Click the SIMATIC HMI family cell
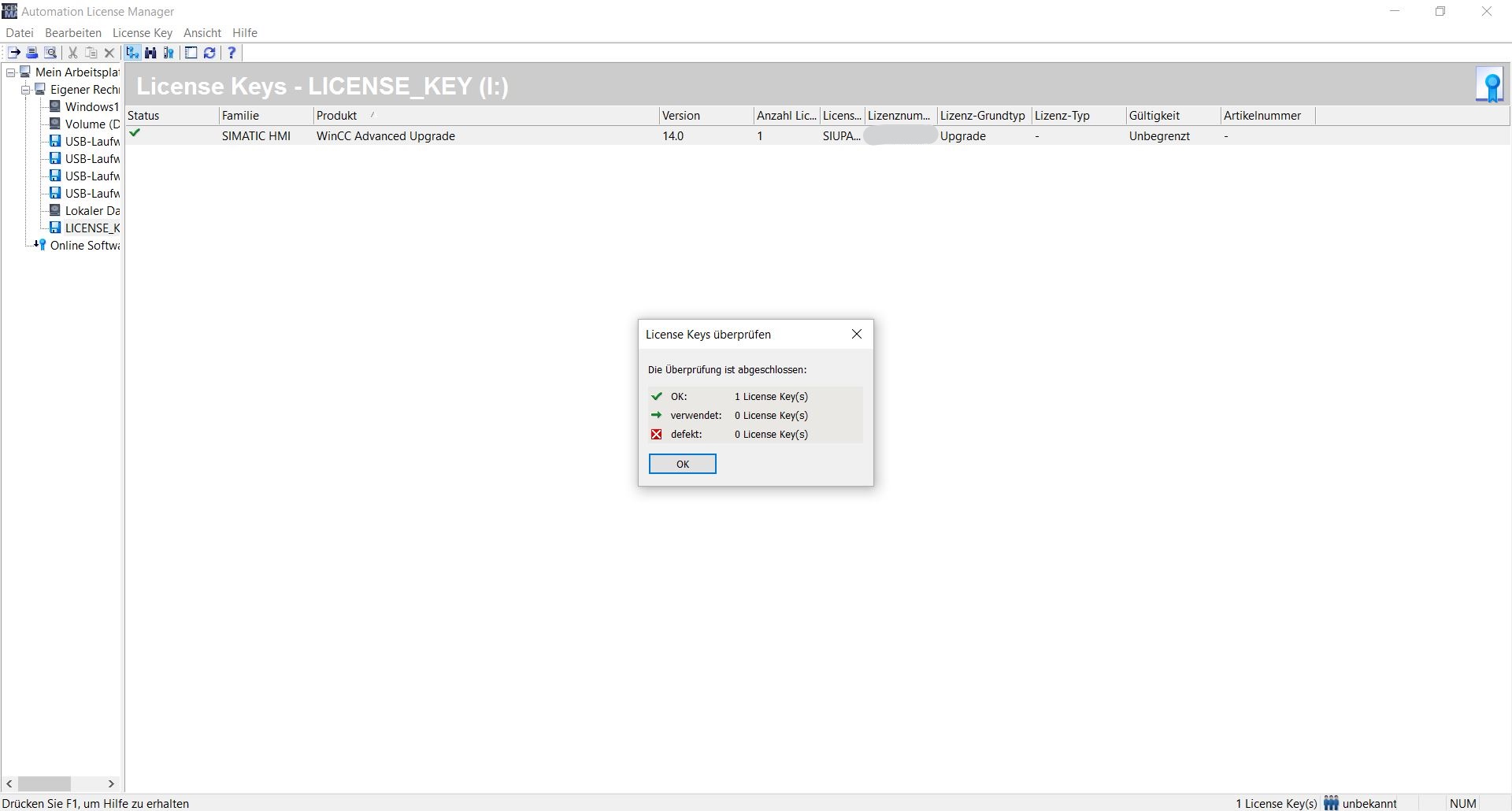Screen dimensions: 1512x811 tap(257, 136)
